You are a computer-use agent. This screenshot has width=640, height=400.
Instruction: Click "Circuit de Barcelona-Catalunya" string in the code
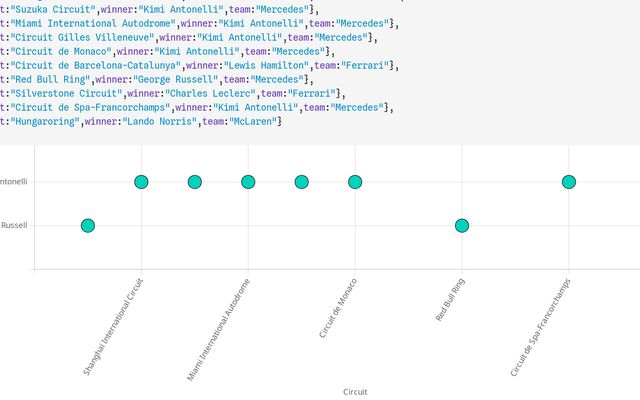pos(96,65)
